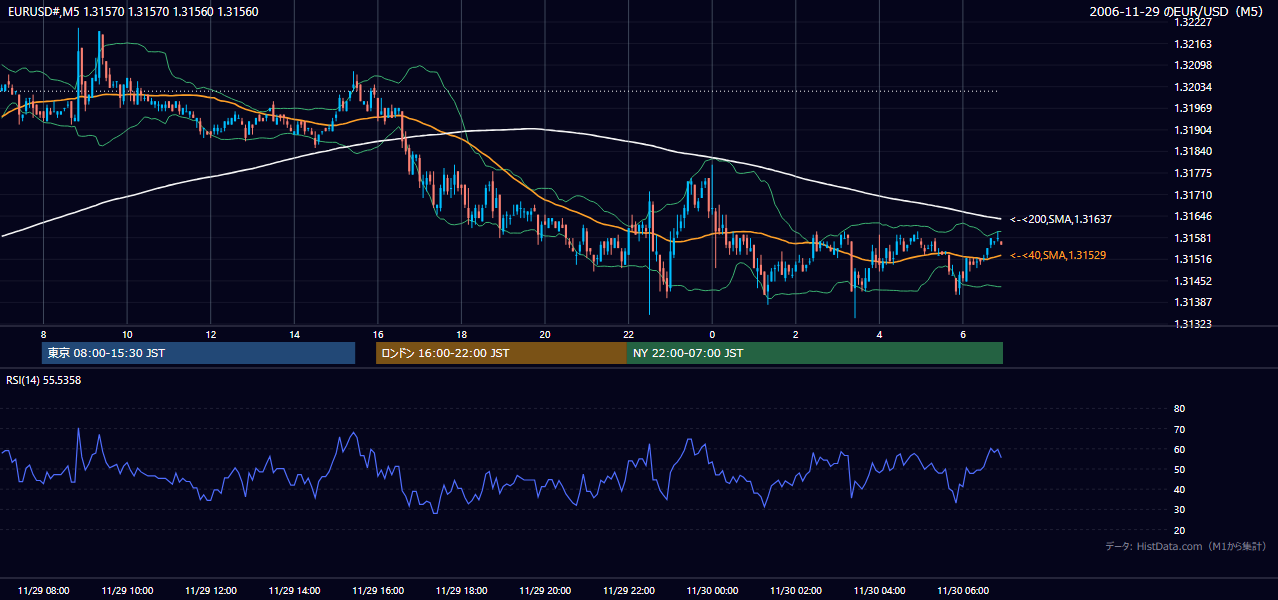This screenshot has height=600, width=1278.
Task: Click the 11/30 04:00 time label
Action: pyautogui.click(x=879, y=591)
